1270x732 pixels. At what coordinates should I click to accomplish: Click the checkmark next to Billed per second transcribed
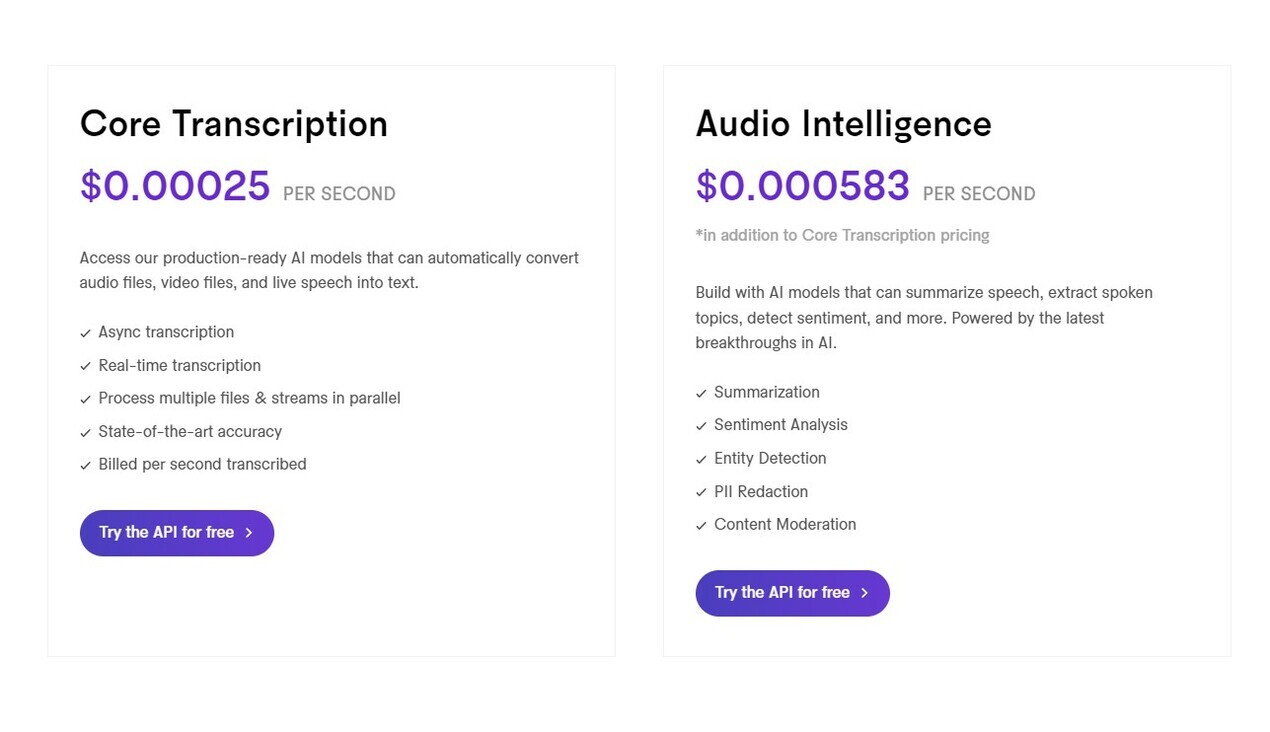pos(85,466)
